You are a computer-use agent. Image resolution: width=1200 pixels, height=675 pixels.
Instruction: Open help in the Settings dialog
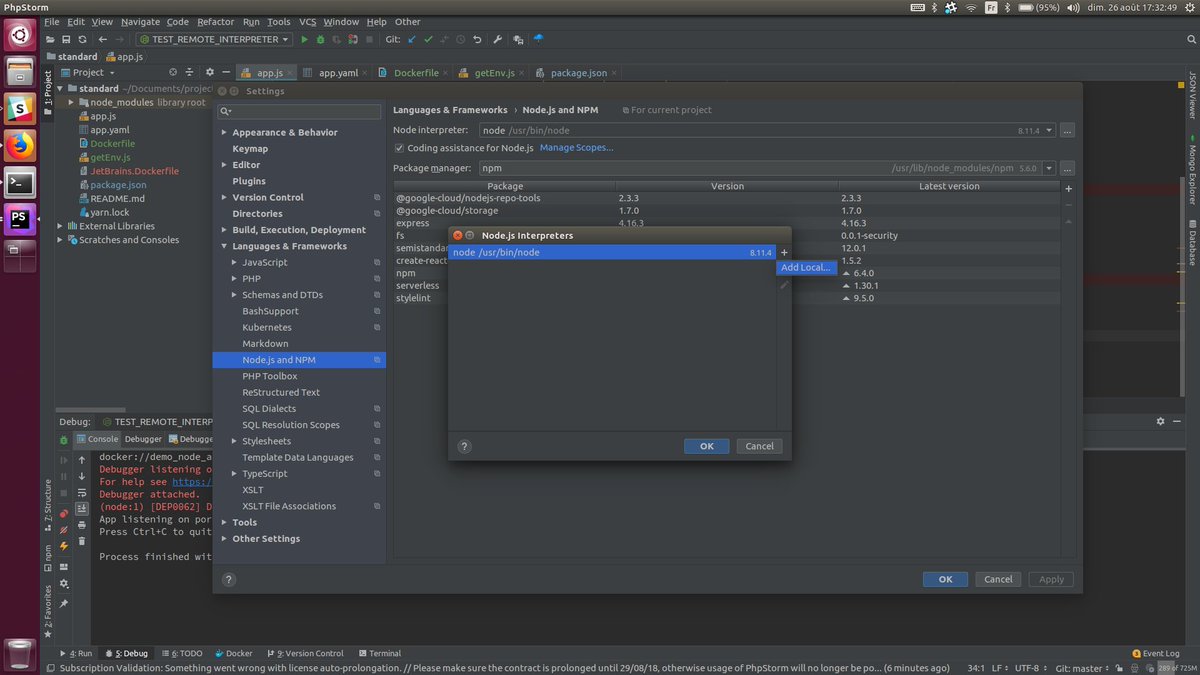(229, 579)
